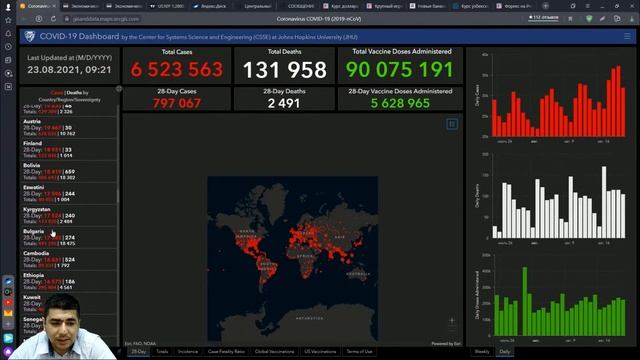Click the site lock icon in address bar
Viewport: 640px width, 360px height.
click(x=67, y=19)
